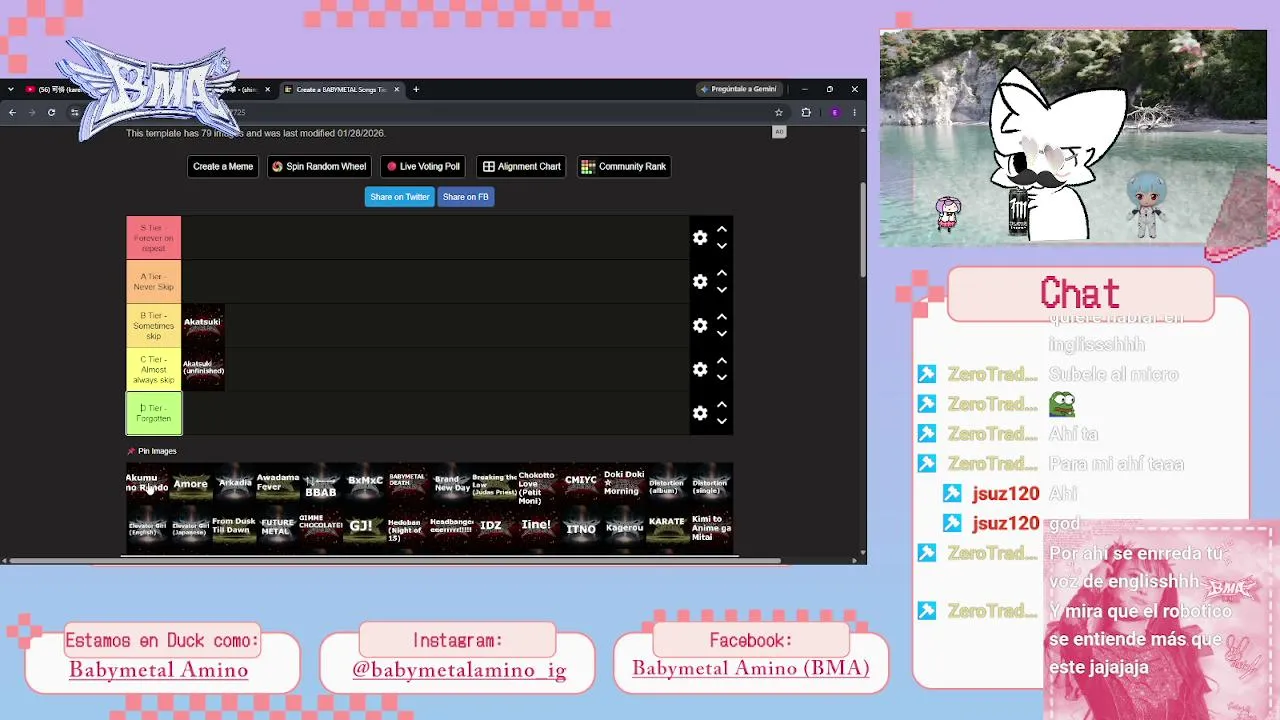This screenshot has width=1280, height=720.
Task: Move D Tier row up with arrow
Action: [721, 405]
